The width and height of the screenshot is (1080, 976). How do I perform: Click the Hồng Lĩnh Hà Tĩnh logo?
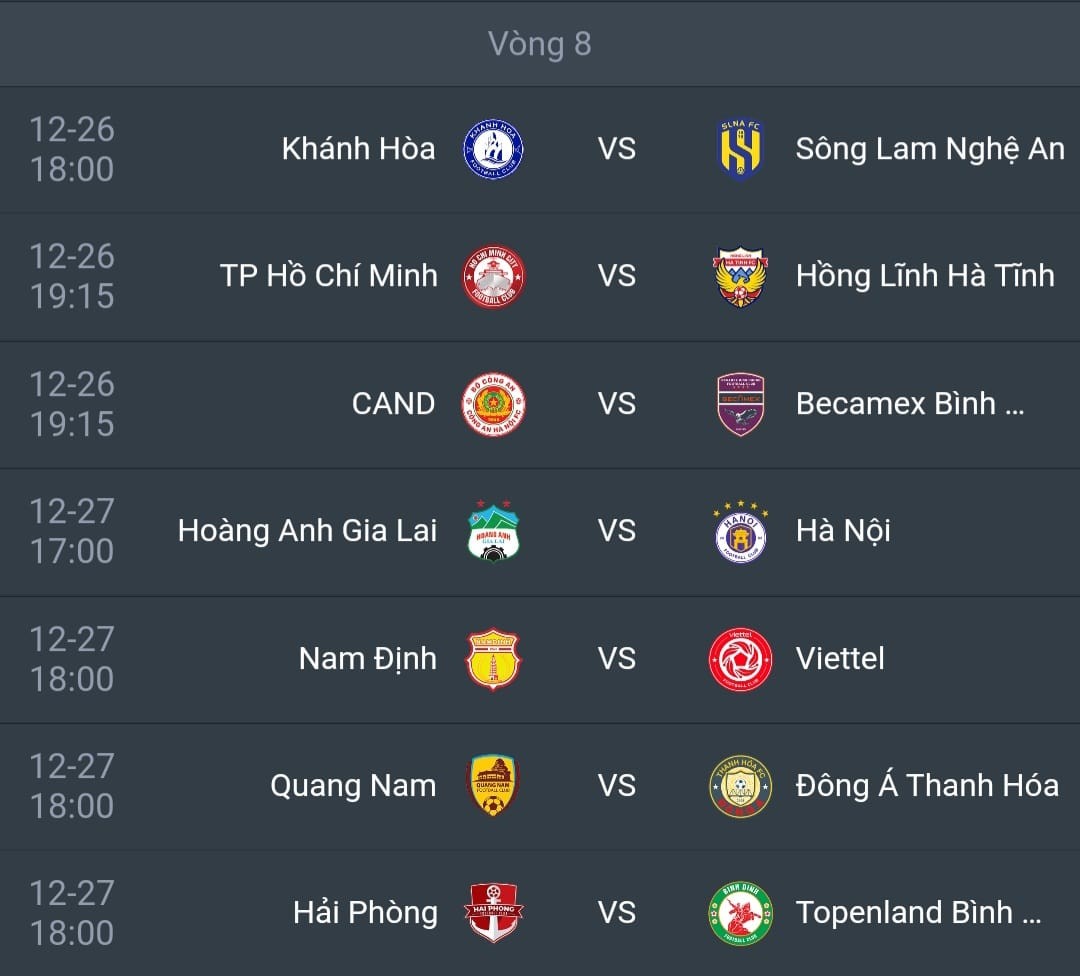click(x=741, y=276)
